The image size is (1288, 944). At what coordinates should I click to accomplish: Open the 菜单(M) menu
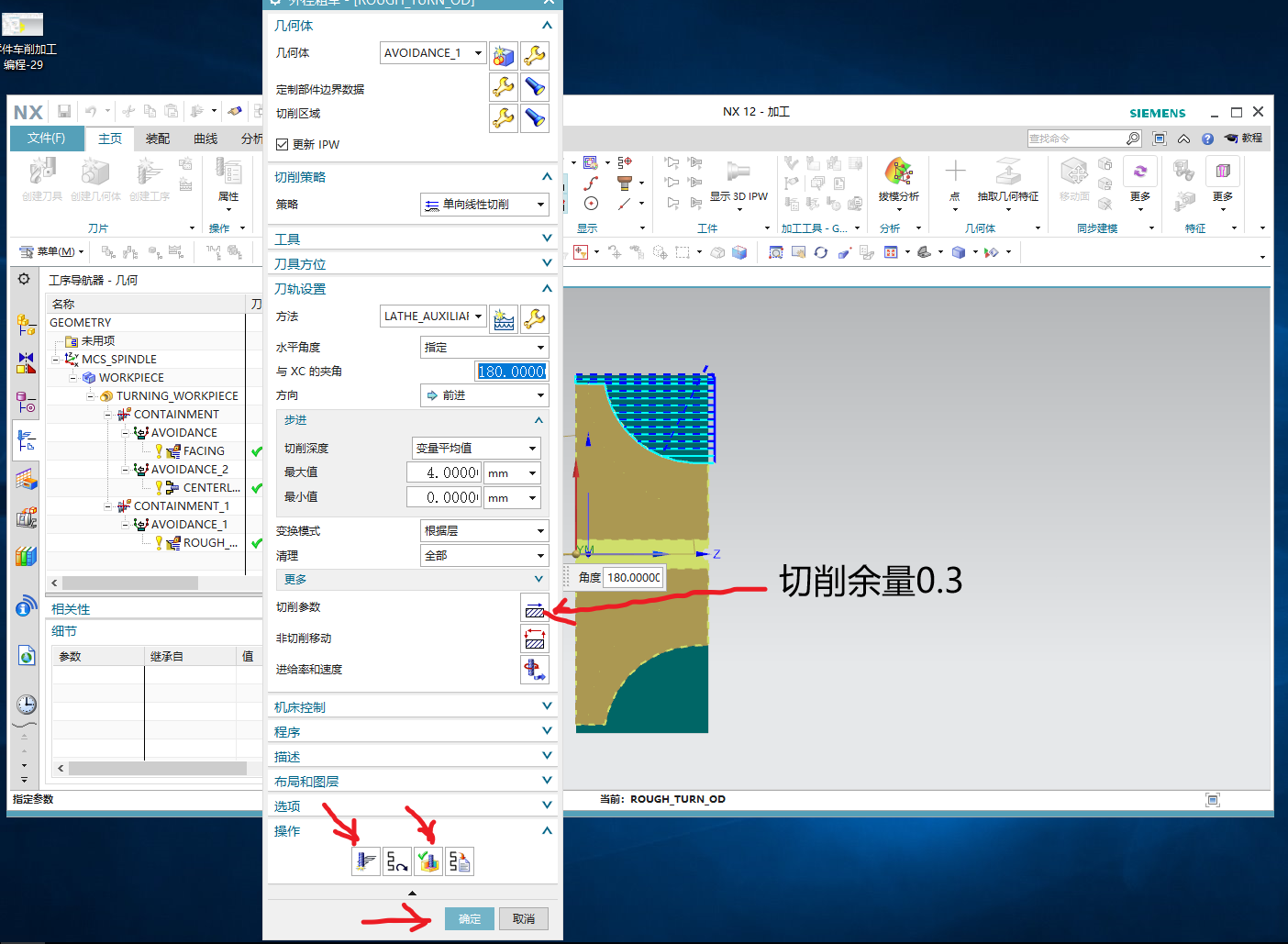(x=52, y=251)
